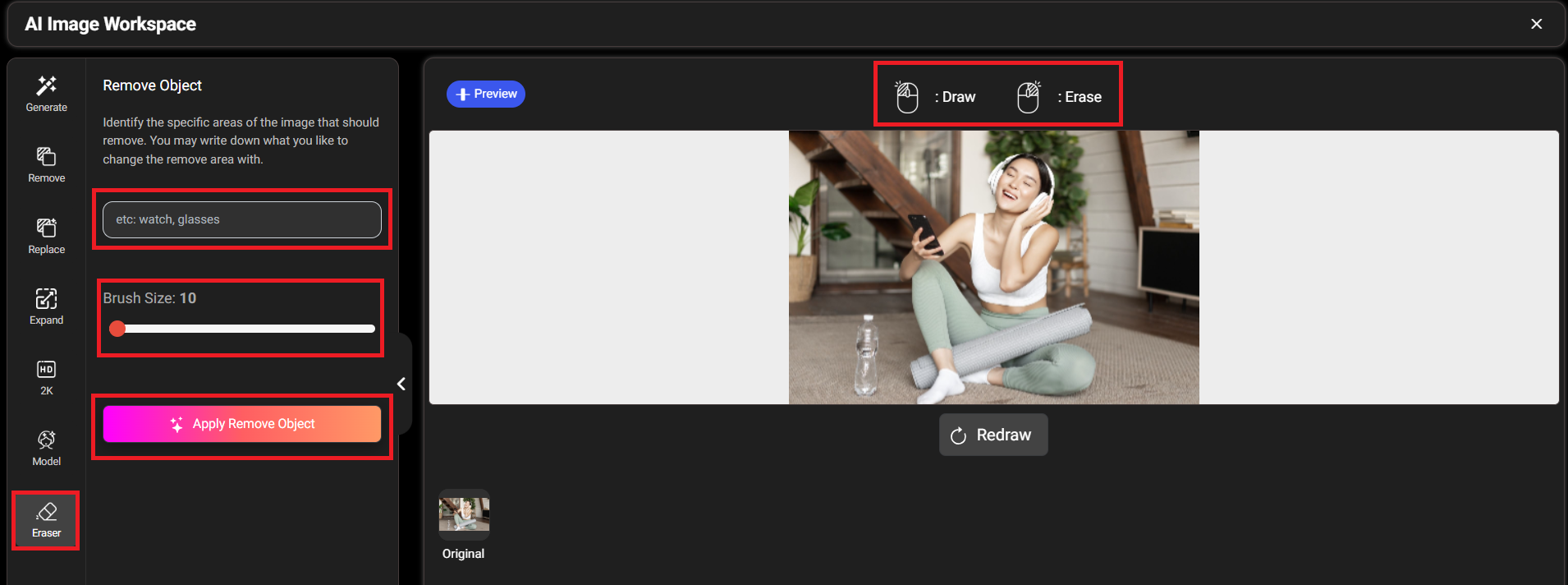
Task: Click the Erase mouse icon
Action: coord(1029,97)
